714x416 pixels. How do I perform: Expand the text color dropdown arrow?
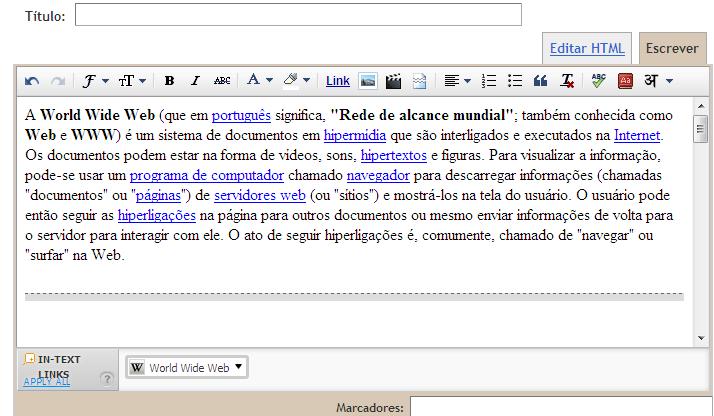pos(270,81)
